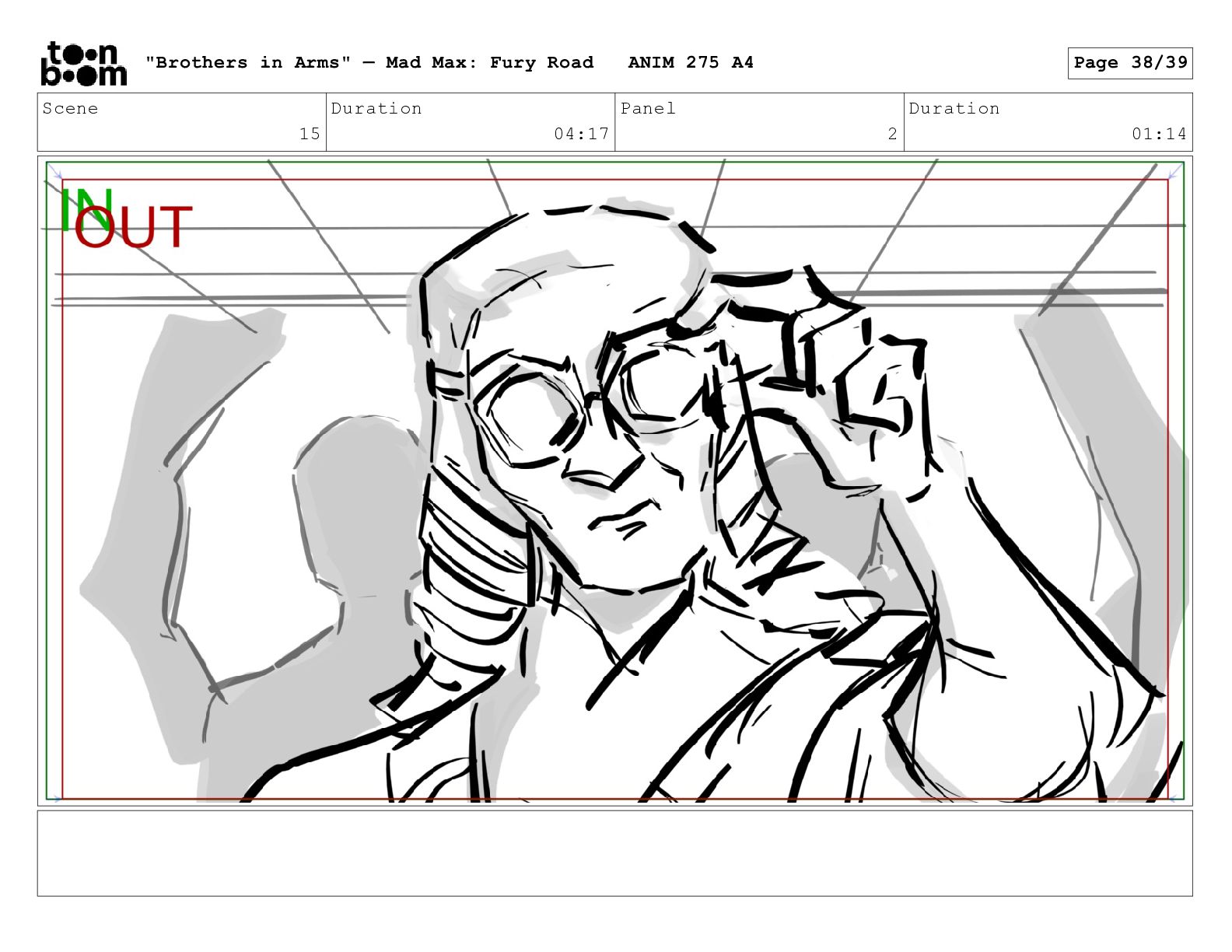Viewport: 1232px width, 952px height.
Task: Click the Toon Boom logo
Action: point(83,64)
